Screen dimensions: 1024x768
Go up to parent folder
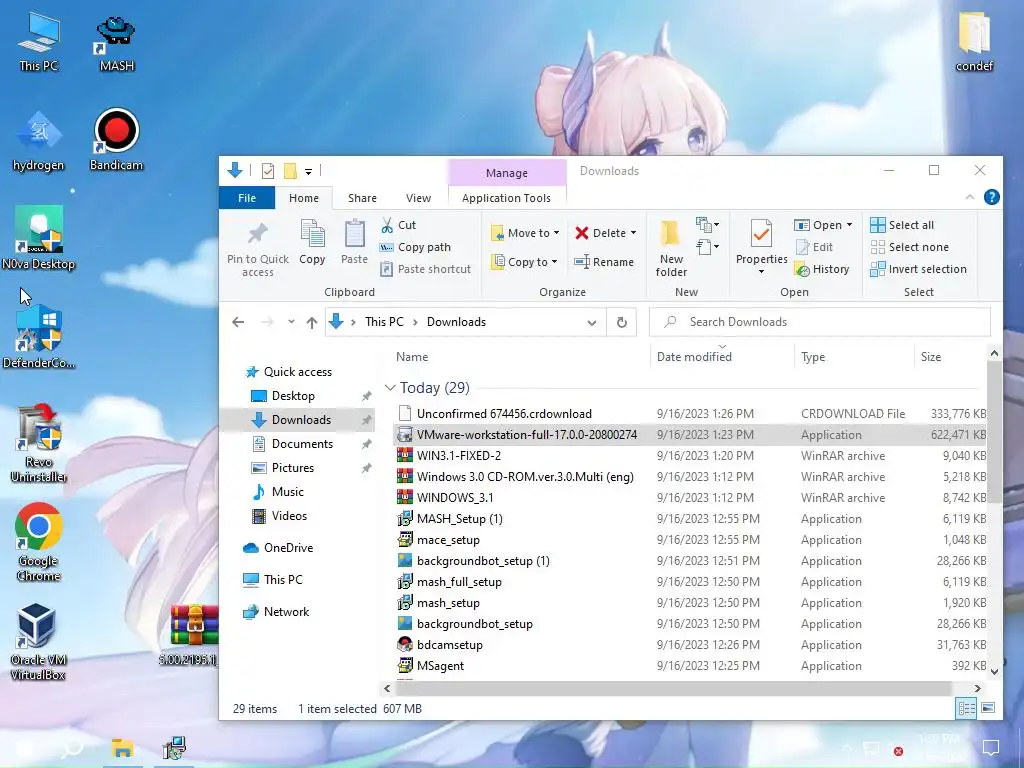(x=312, y=322)
